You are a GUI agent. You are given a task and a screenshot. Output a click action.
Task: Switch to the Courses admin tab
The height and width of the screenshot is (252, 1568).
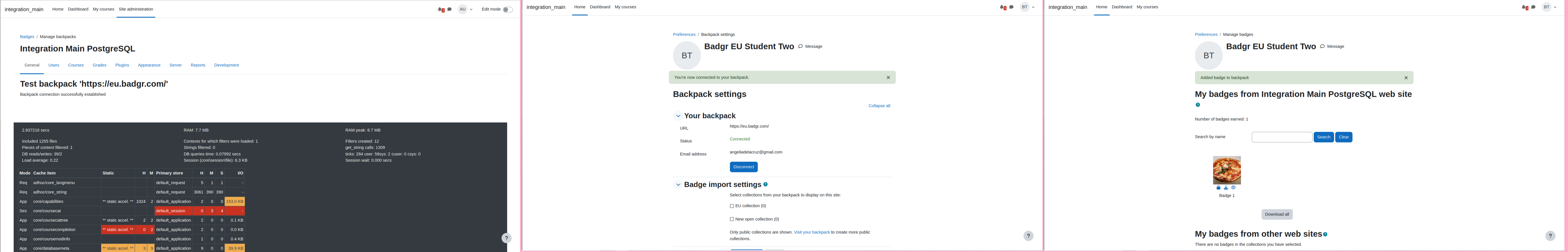pos(76,65)
